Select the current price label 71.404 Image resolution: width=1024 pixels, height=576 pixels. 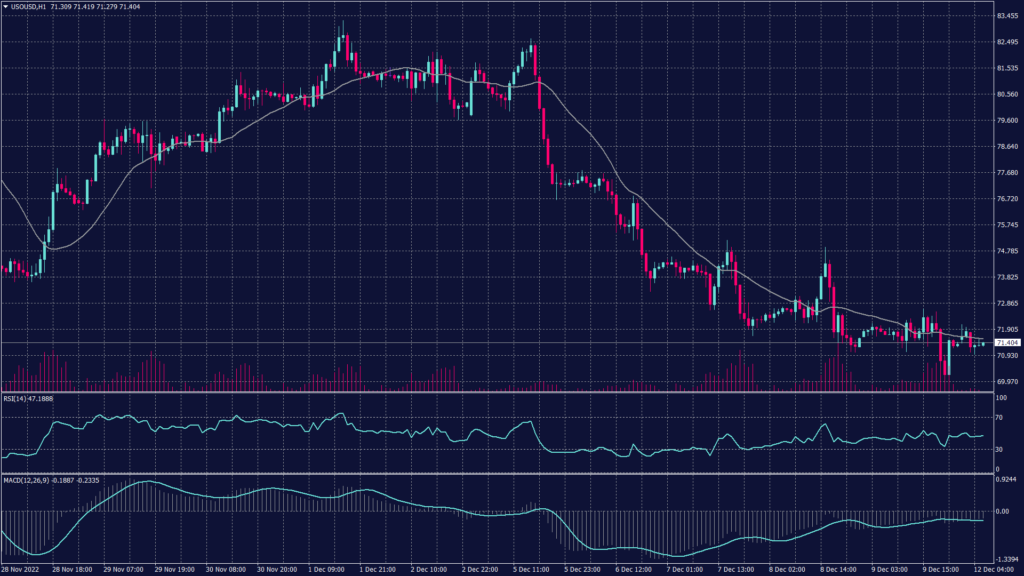pyautogui.click(x=1006, y=343)
